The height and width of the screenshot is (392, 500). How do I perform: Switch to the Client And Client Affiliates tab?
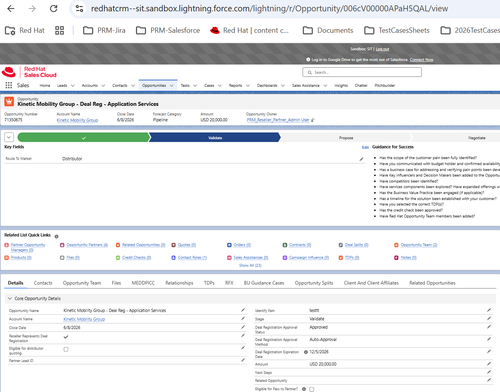(371, 283)
